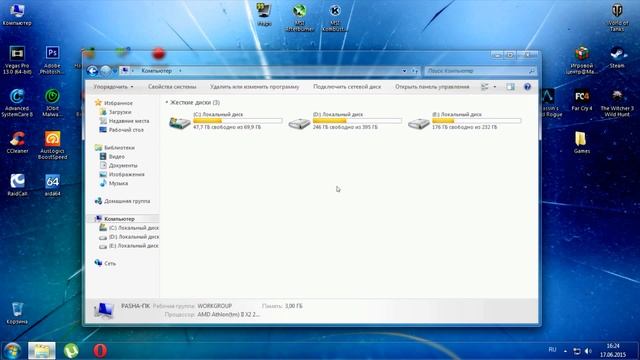The image size is (640, 360).
Task: Click the Explorer folder taskbar button
Action: point(42,351)
